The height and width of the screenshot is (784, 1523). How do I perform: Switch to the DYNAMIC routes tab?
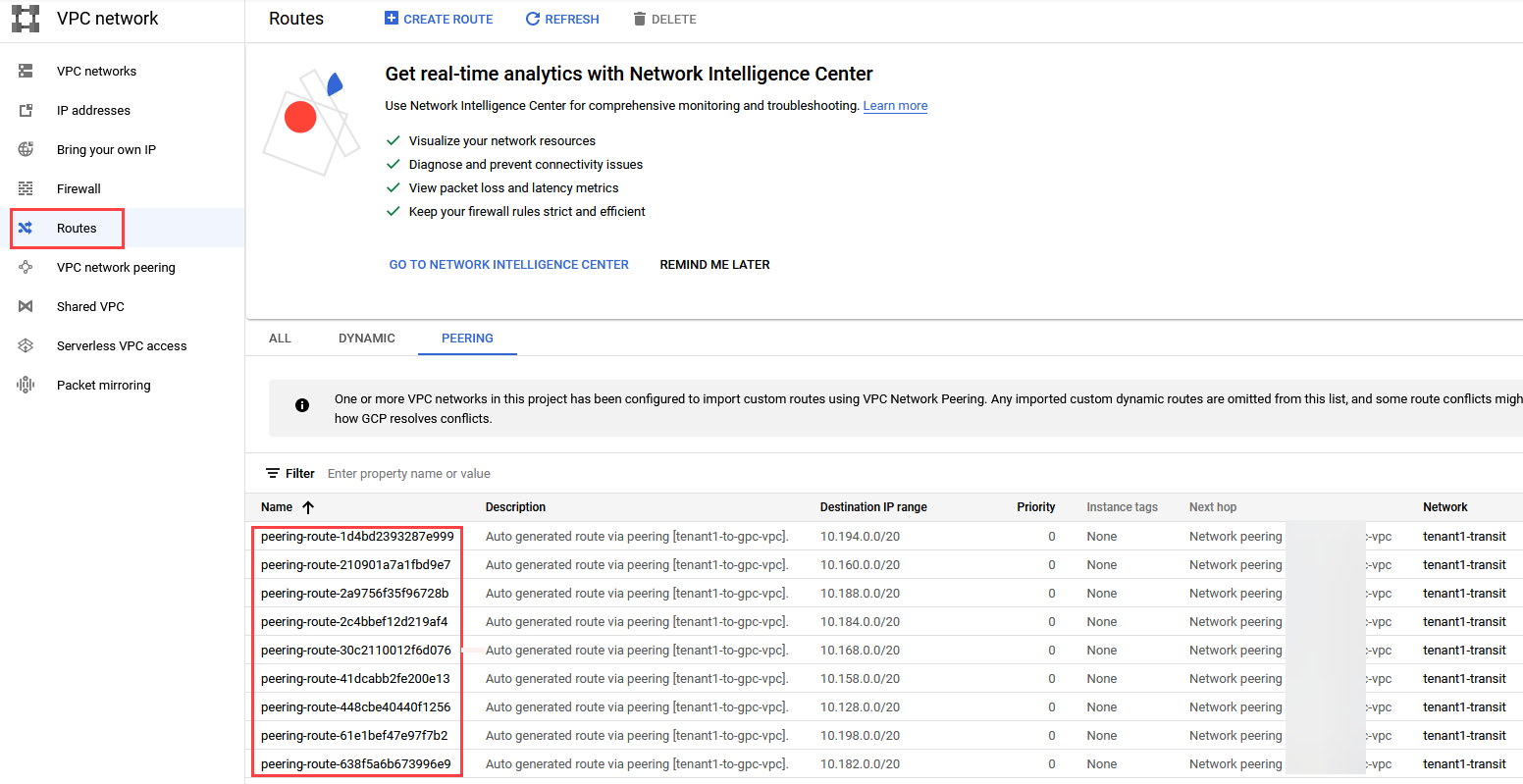coord(367,339)
